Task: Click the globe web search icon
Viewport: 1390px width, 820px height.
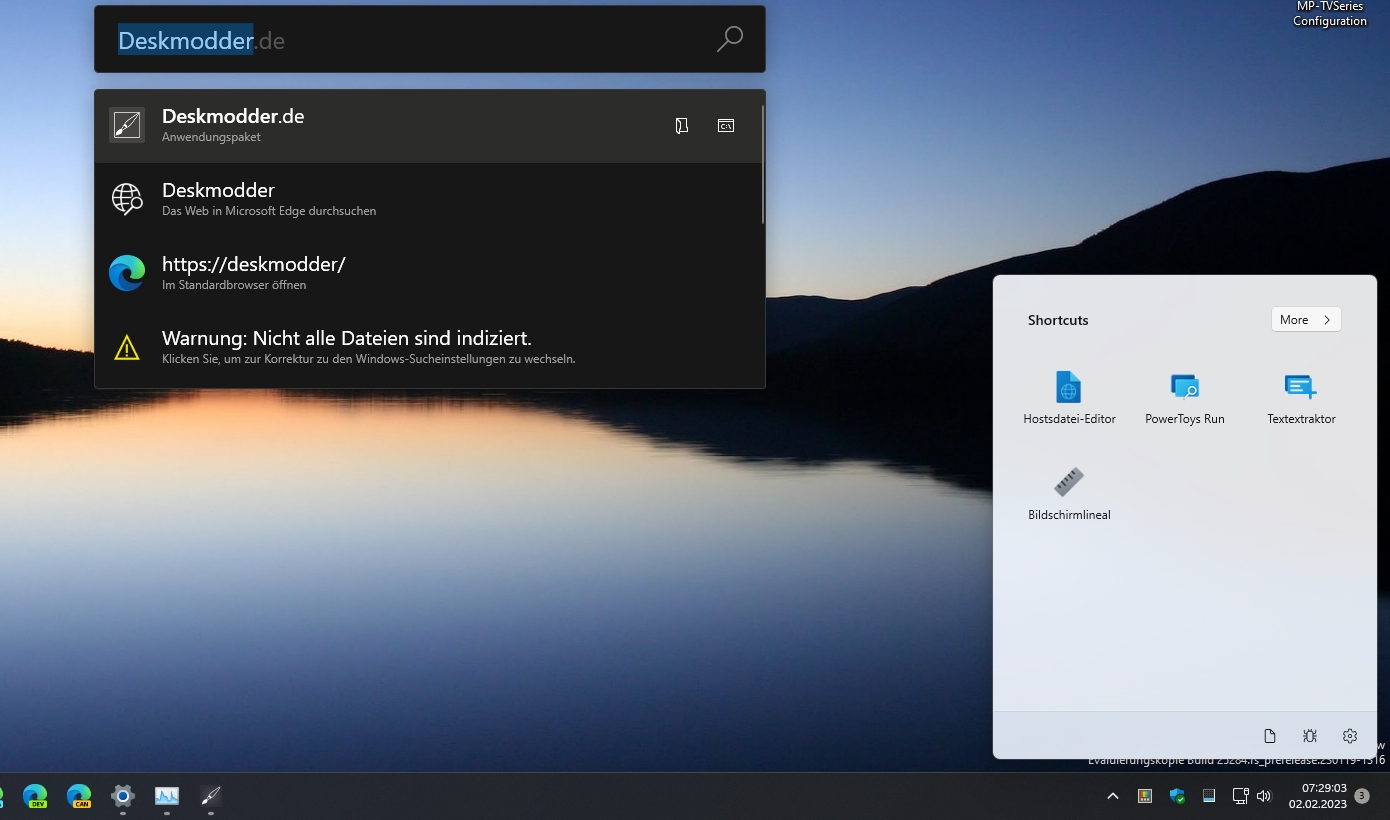Action: click(x=127, y=199)
